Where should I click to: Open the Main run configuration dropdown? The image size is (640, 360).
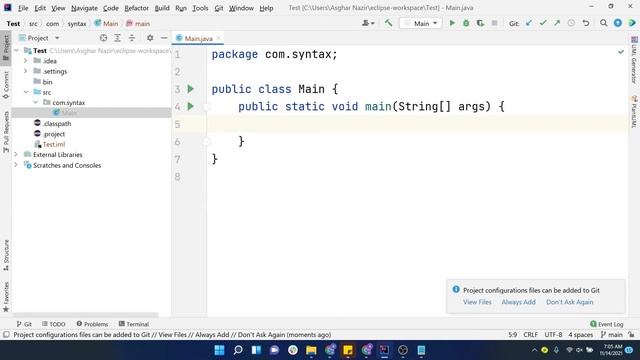pyautogui.click(x=420, y=24)
